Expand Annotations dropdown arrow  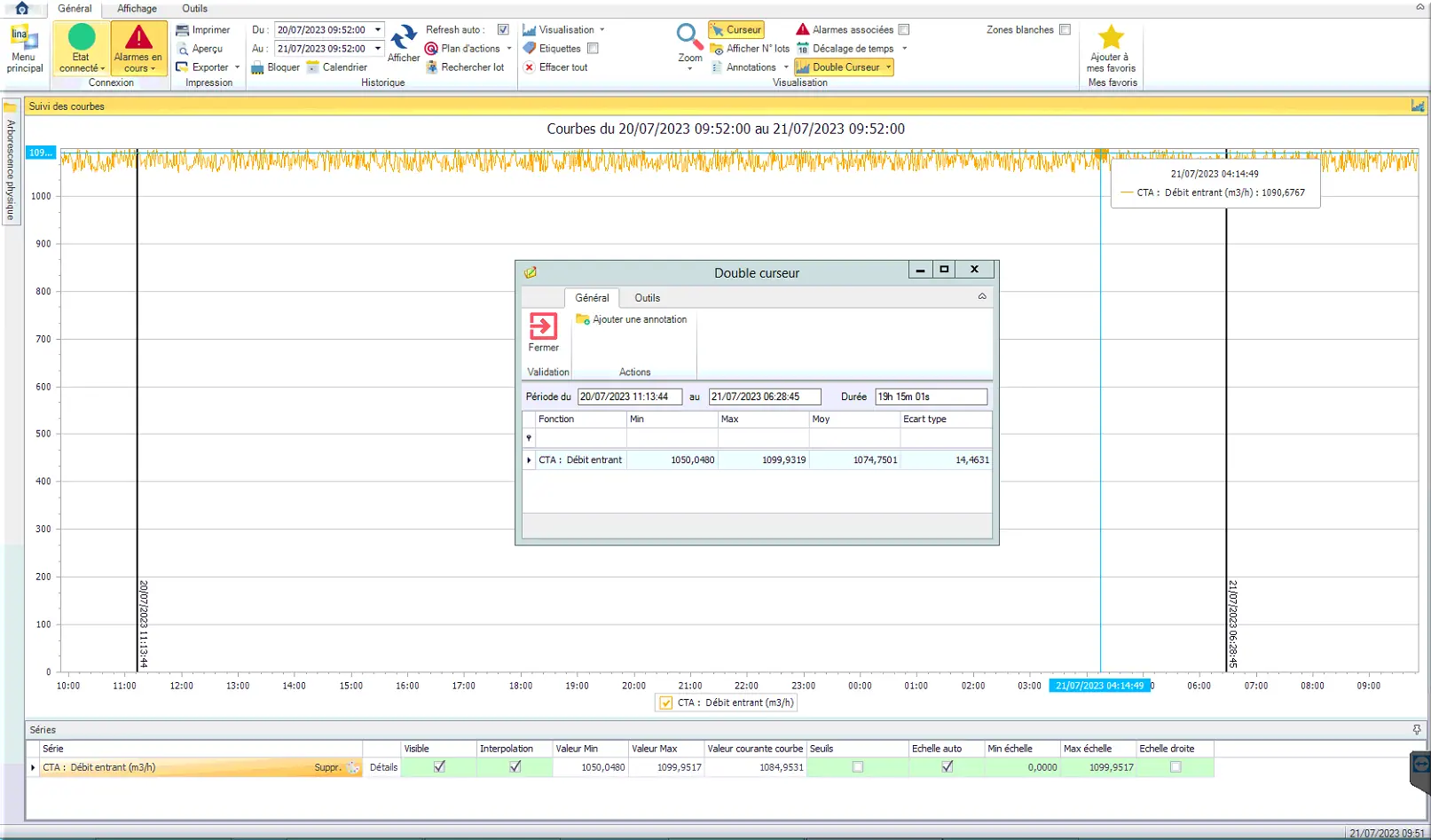(786, 67)
